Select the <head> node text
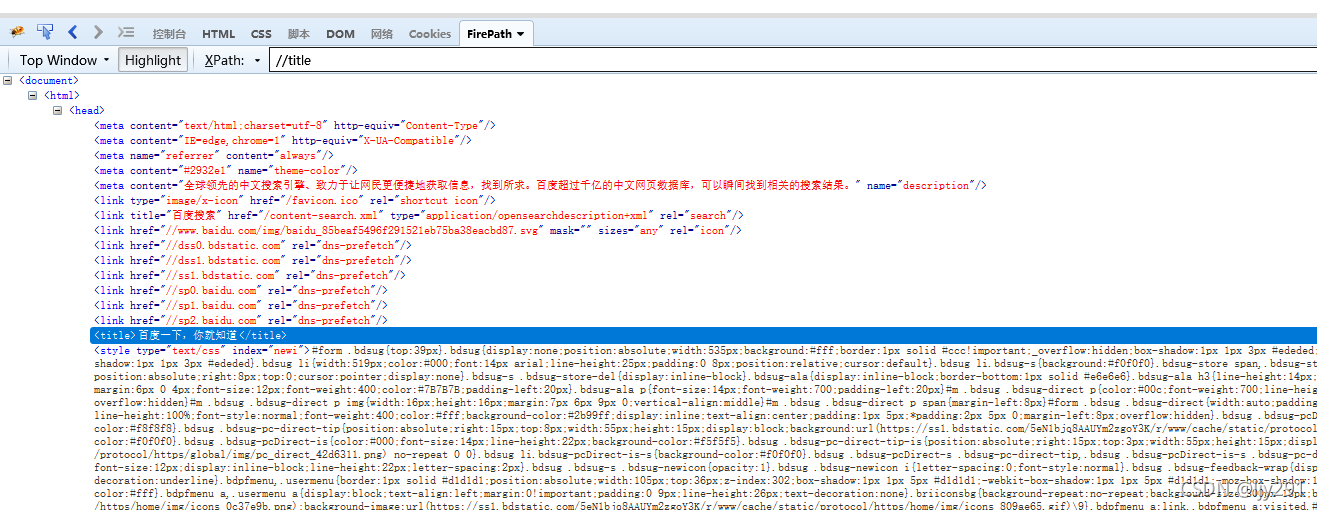Viewport: 1317px width, 510px height. (86, 110)
